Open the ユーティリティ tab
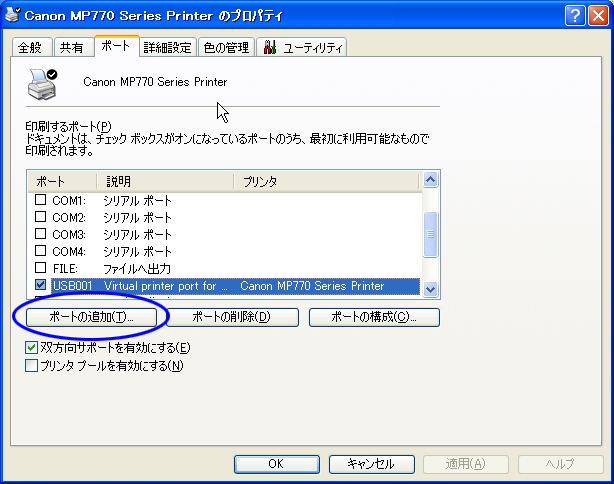The width and height of the screenshot is (614, 484). (302, 47)
